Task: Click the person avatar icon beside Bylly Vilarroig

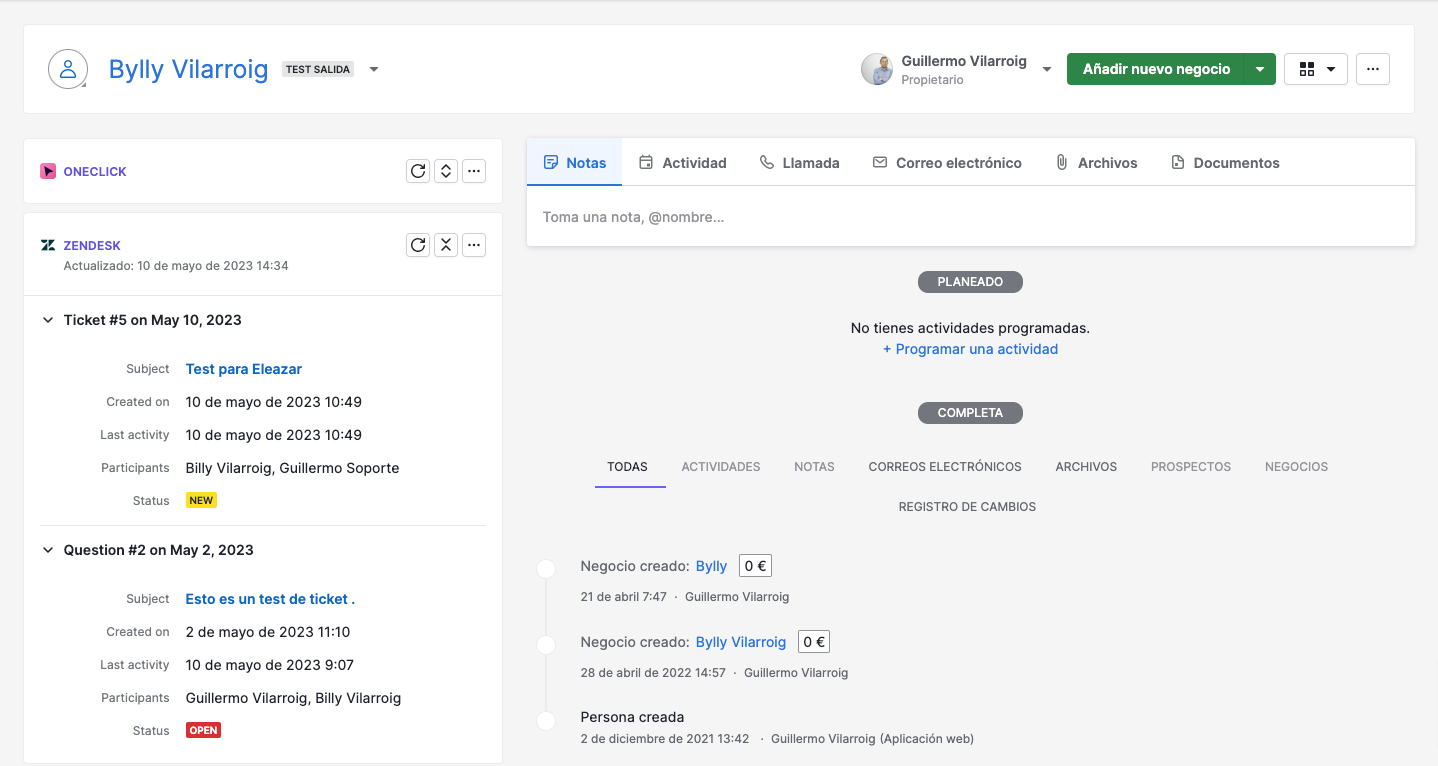Action: point(68,69)
